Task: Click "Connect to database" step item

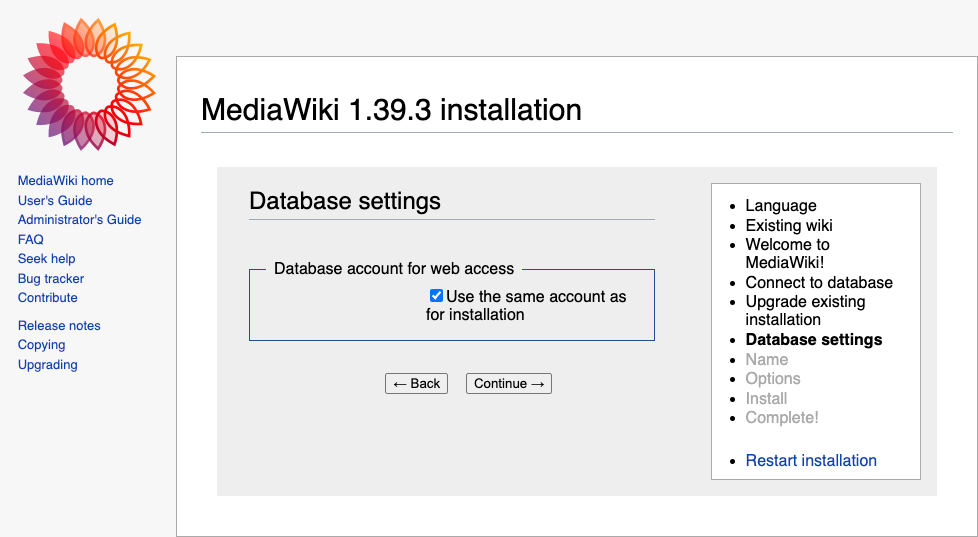Action: [x=819, y=283]
